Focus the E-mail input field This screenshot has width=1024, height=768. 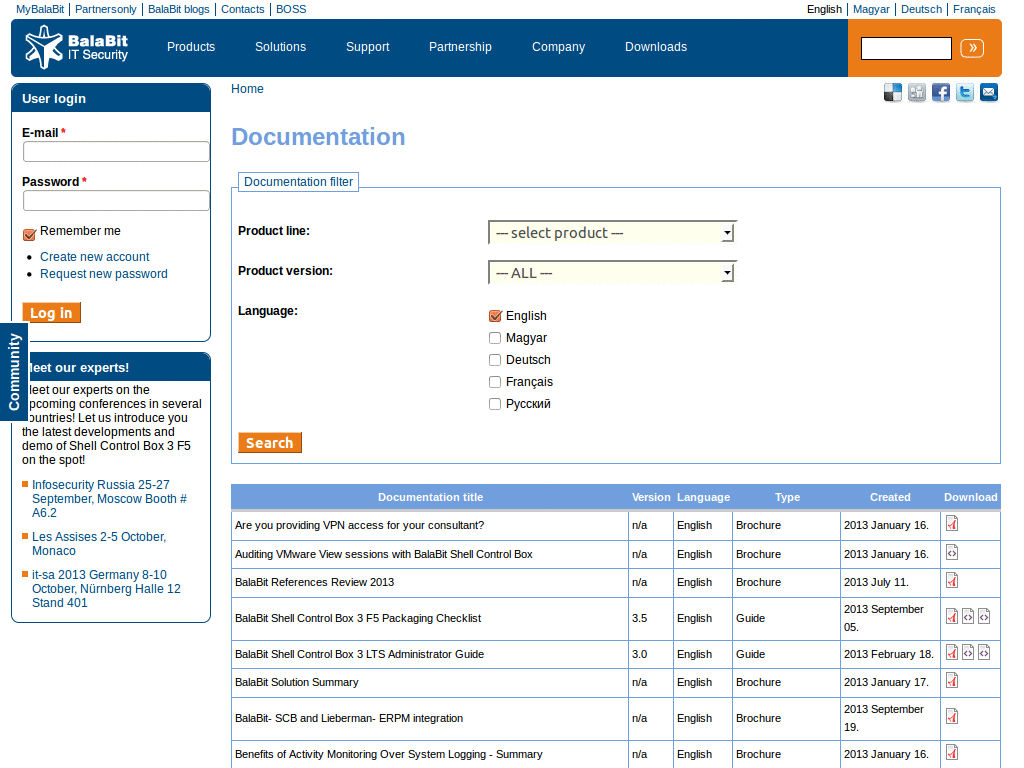point(116,152)
